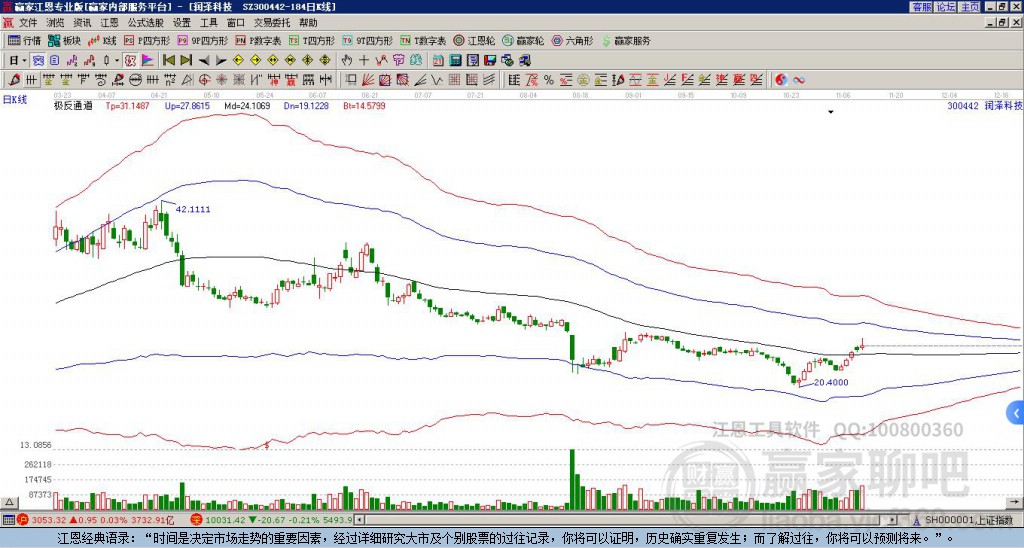Open the 设置 menu

pyautogui.click(x=182, y=23)
